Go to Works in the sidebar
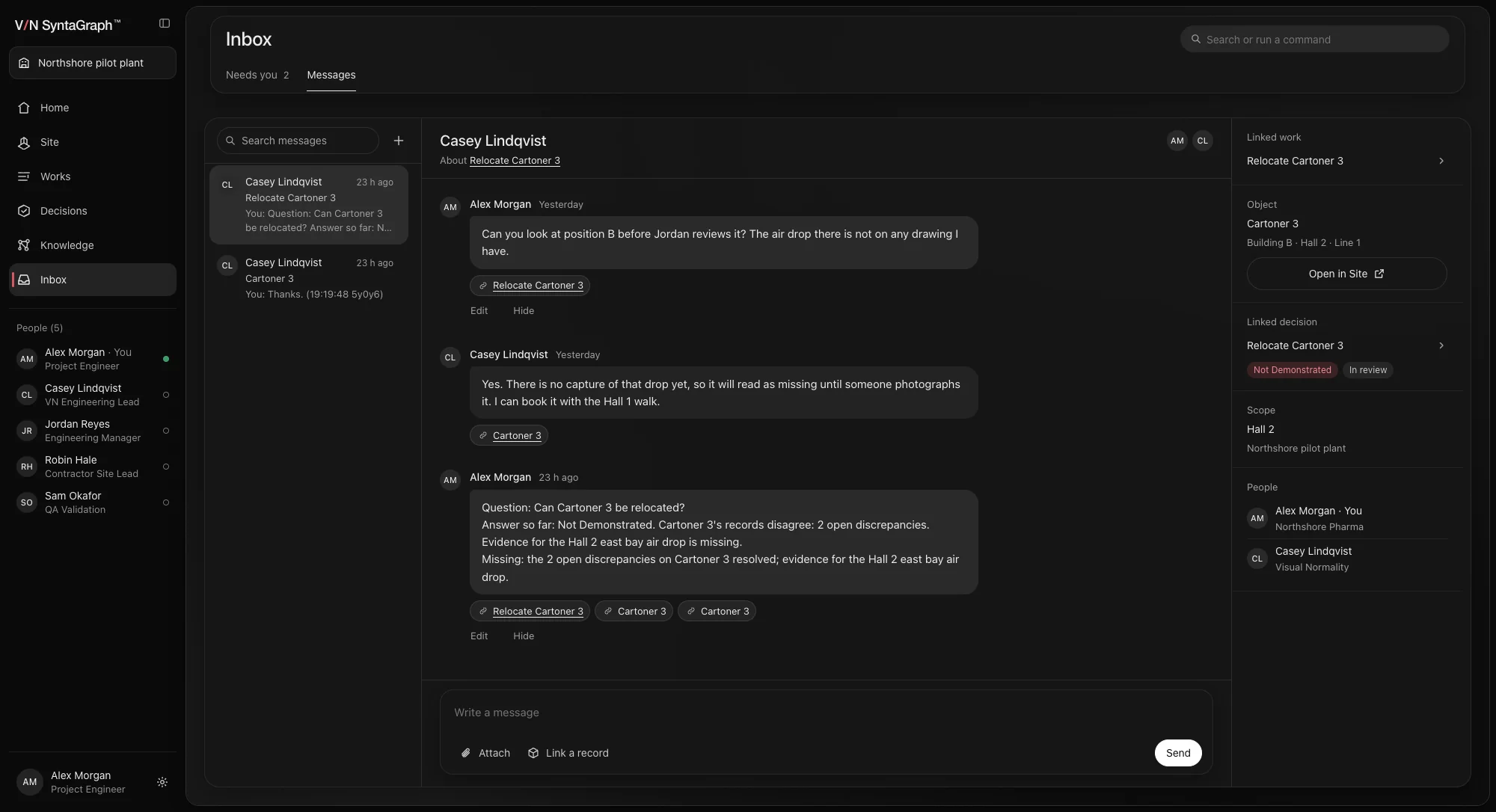 (93, 176)
